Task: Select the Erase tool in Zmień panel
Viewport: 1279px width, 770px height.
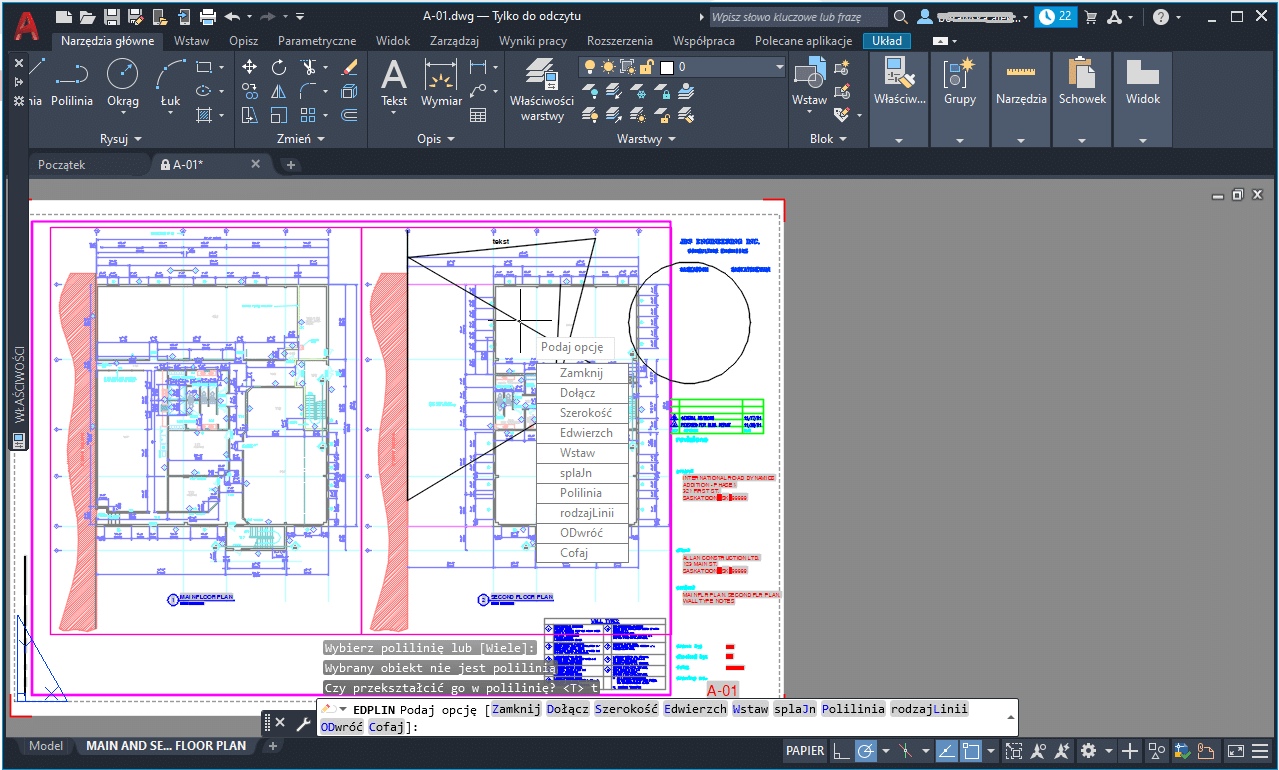Action: [x=349, y=67]
